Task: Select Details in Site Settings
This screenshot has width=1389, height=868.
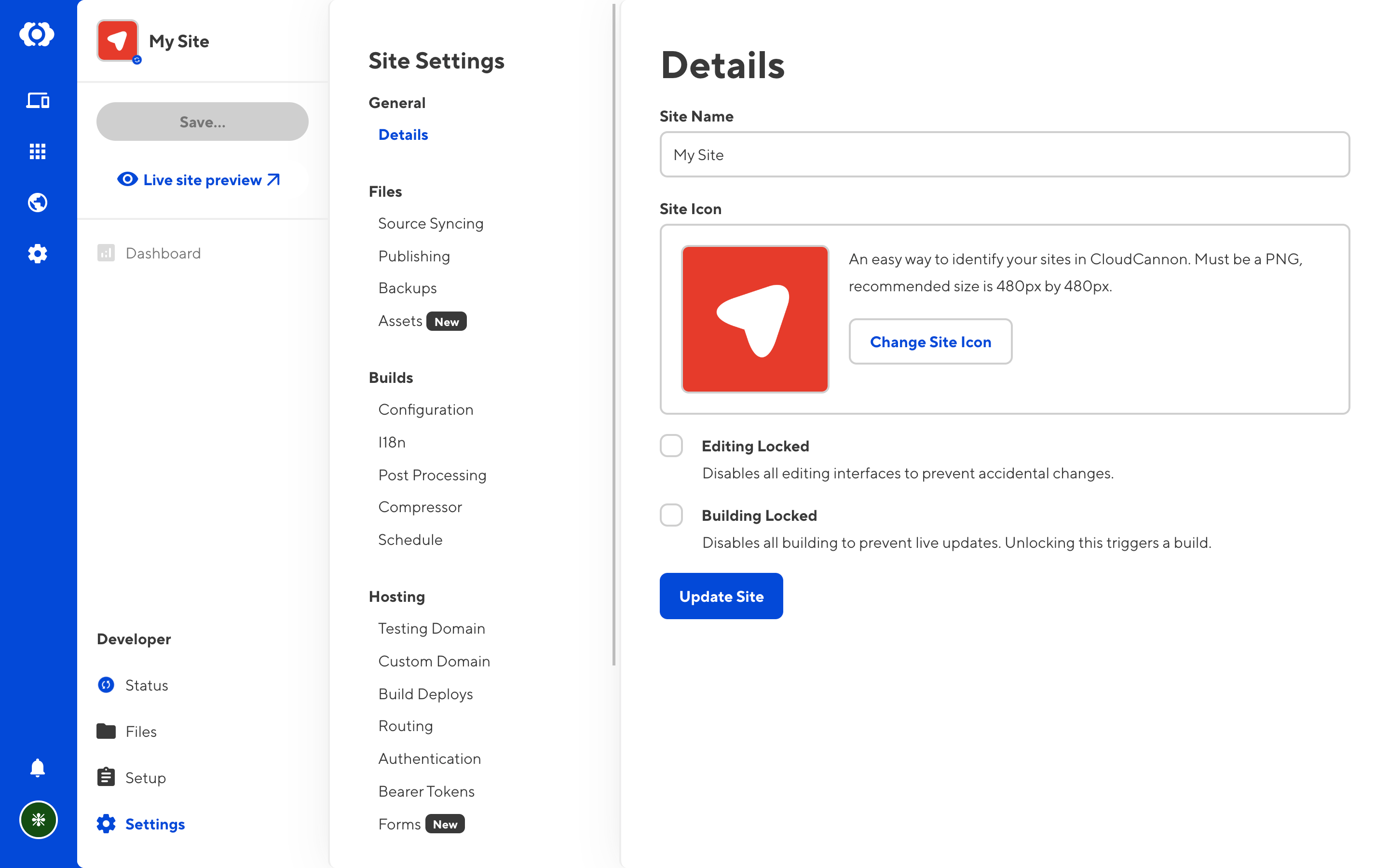Action: coord(403,135)
